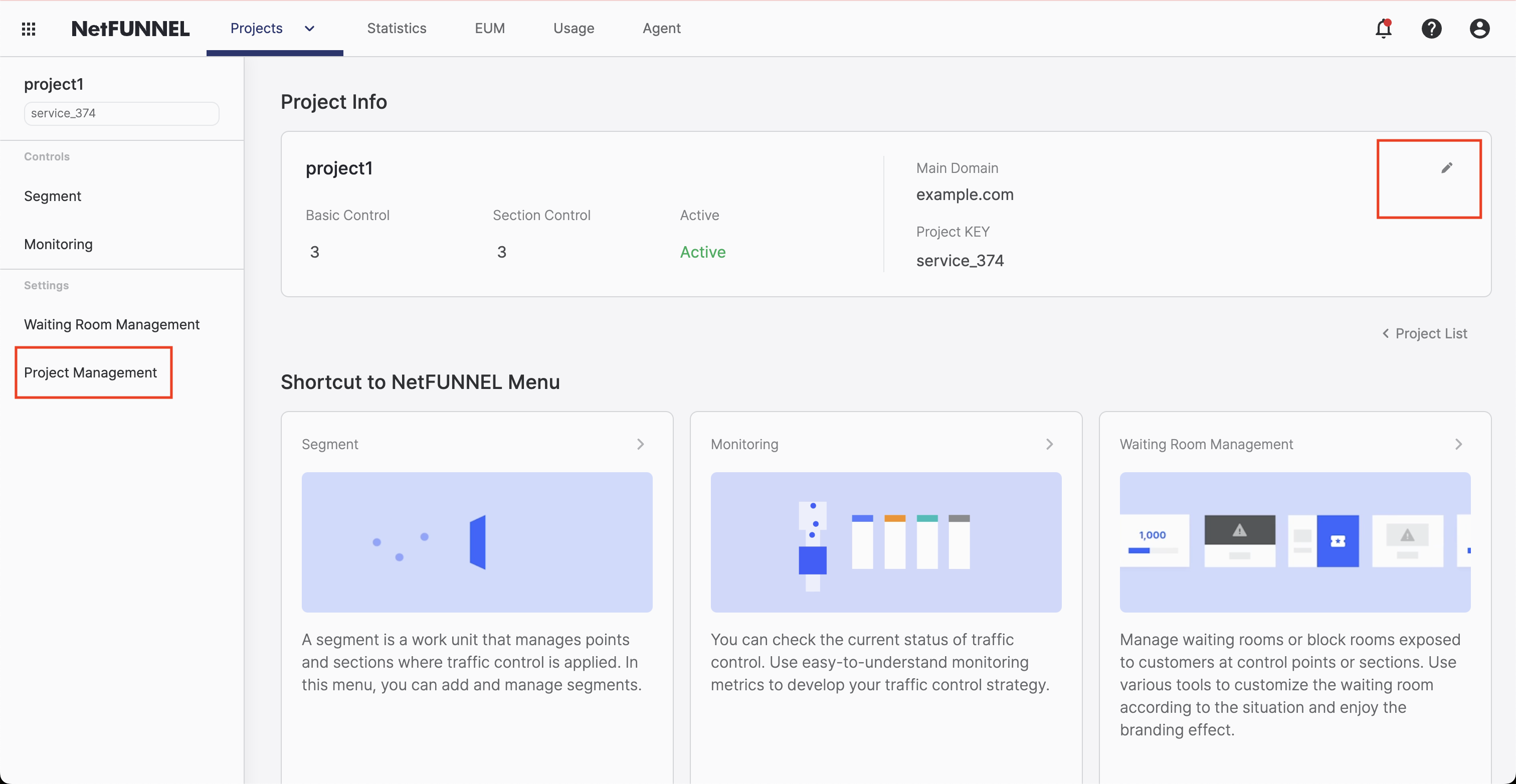Open Waiting Room Management sidebar item
1516x784 pixels.
tap(112, 324)
